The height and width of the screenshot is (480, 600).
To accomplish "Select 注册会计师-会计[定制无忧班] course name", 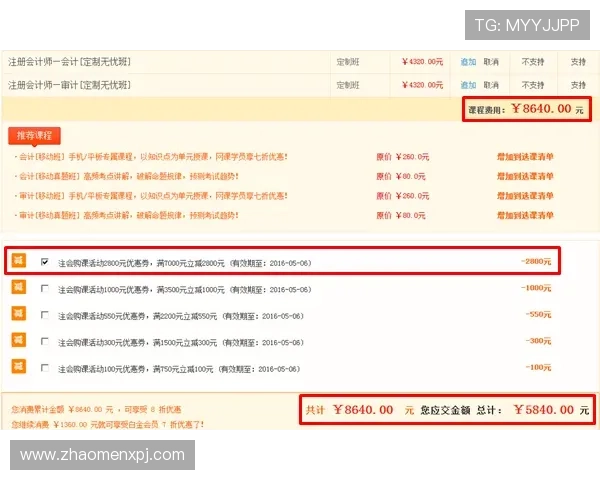I will pos(69,62).
